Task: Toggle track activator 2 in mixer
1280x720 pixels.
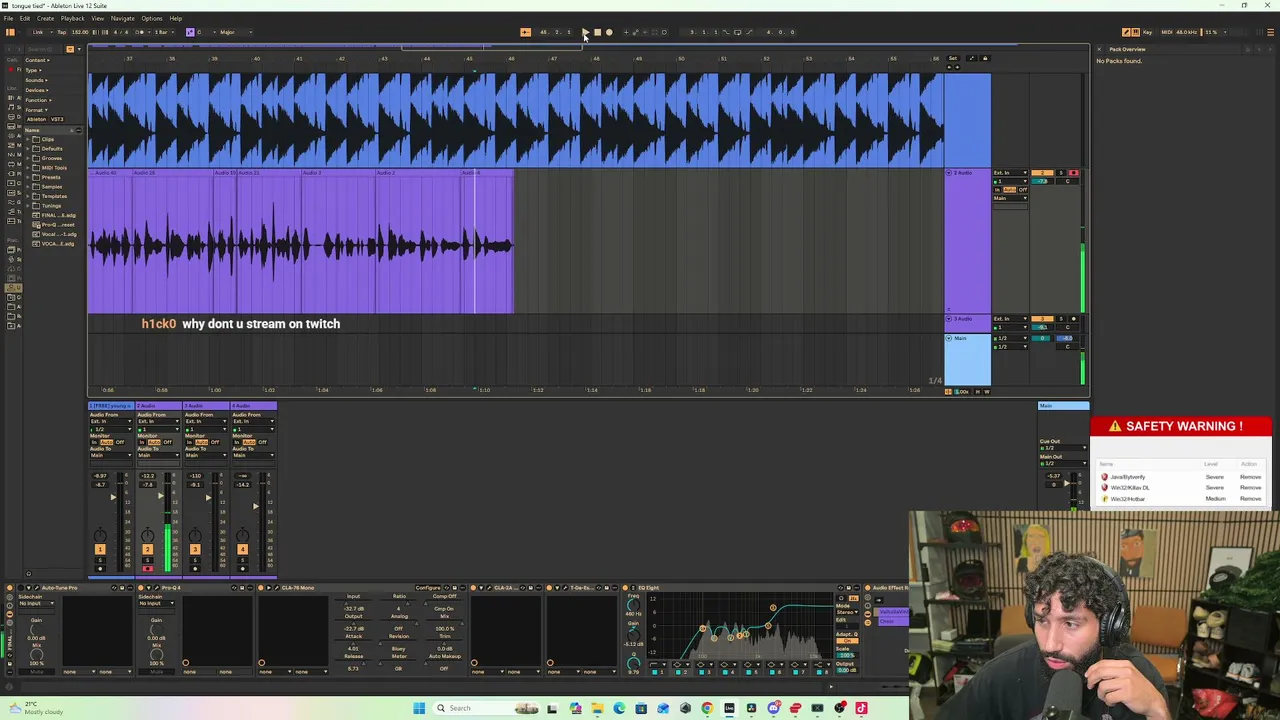Action: 147,549
